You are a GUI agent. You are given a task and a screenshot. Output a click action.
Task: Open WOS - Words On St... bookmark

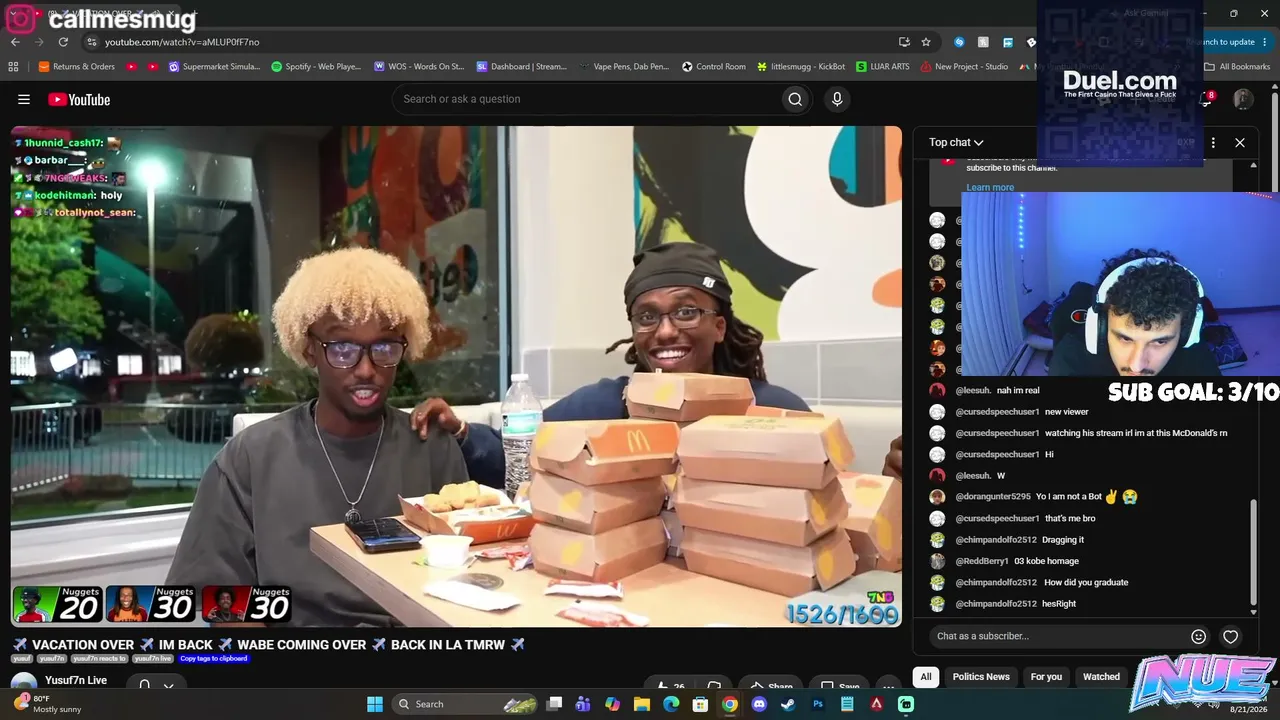click(x=419, y=67)
